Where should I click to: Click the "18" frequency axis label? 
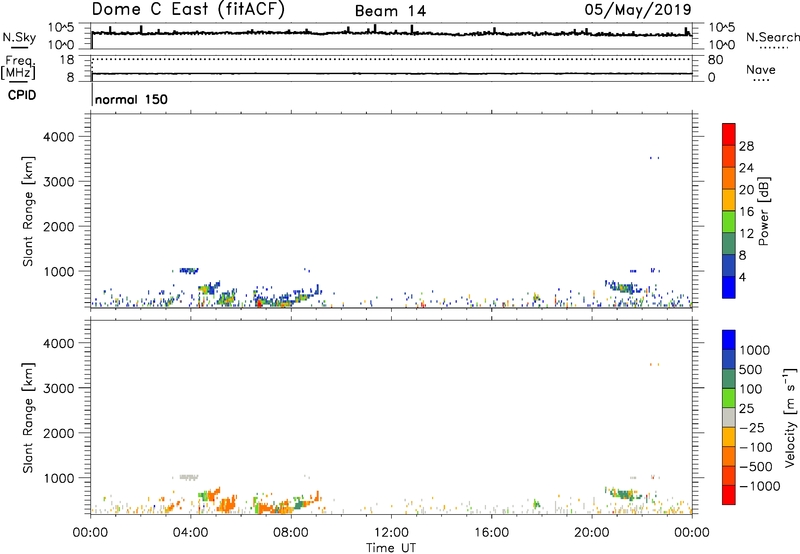click(x=67, y=60)
